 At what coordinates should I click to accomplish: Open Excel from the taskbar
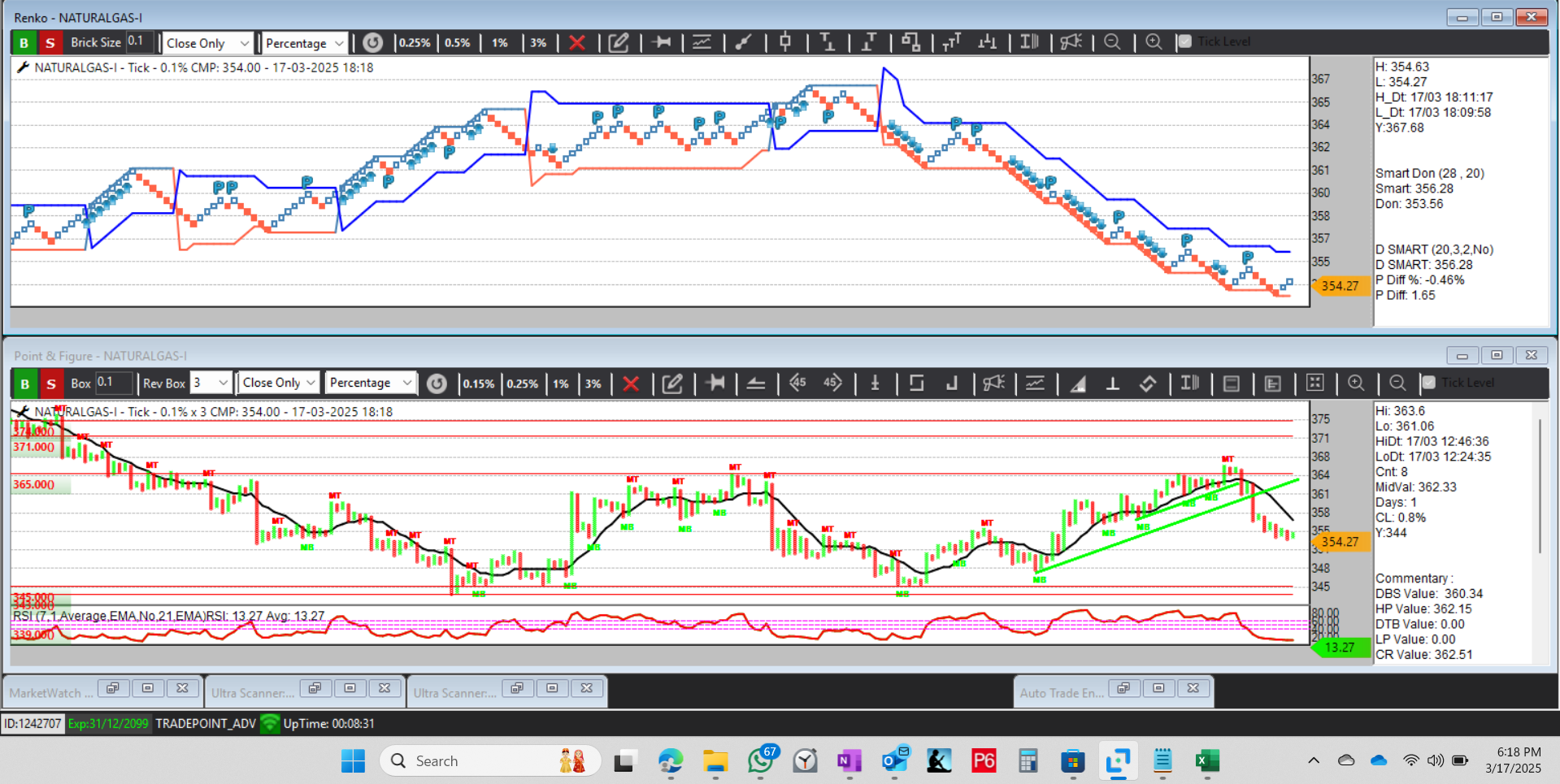click(x=1207, y=761)
